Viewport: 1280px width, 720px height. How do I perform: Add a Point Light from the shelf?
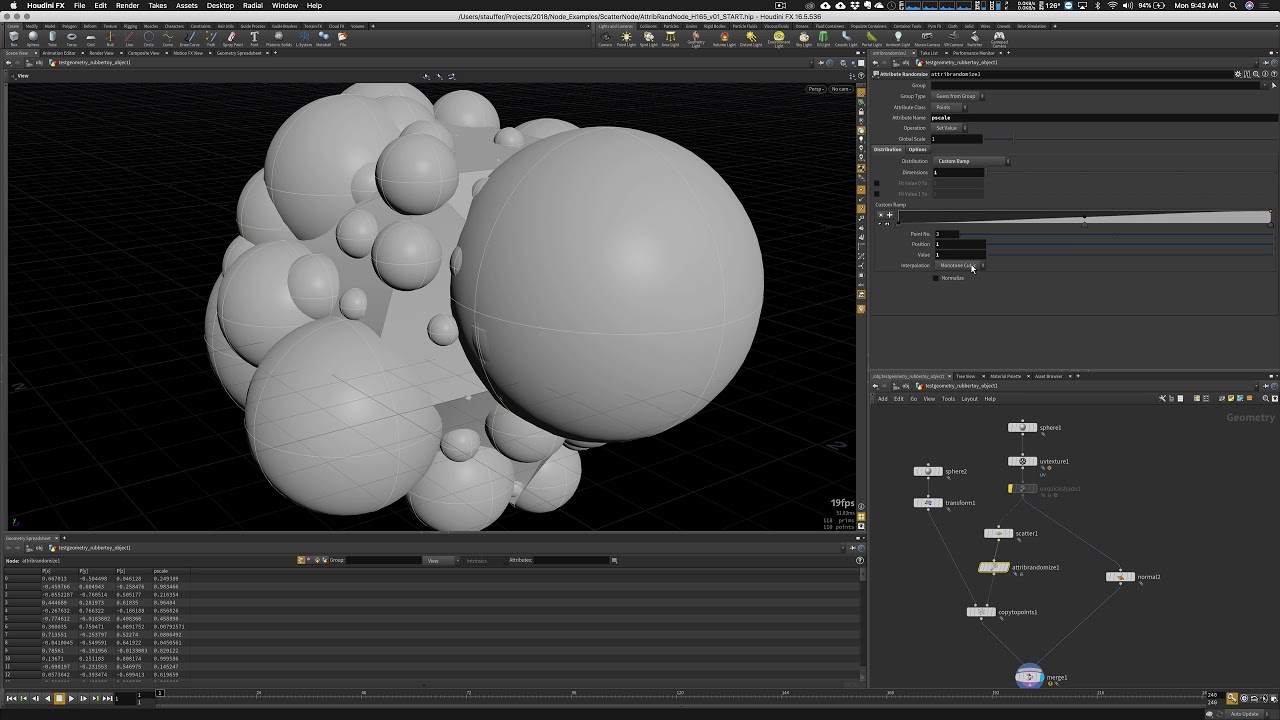626,38
